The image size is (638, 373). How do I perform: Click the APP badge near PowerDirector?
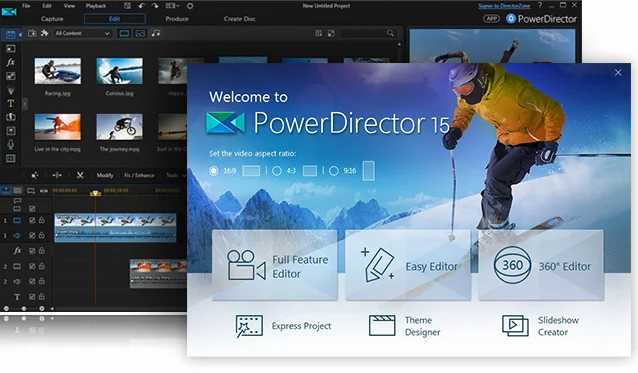(x=491, y=19)
